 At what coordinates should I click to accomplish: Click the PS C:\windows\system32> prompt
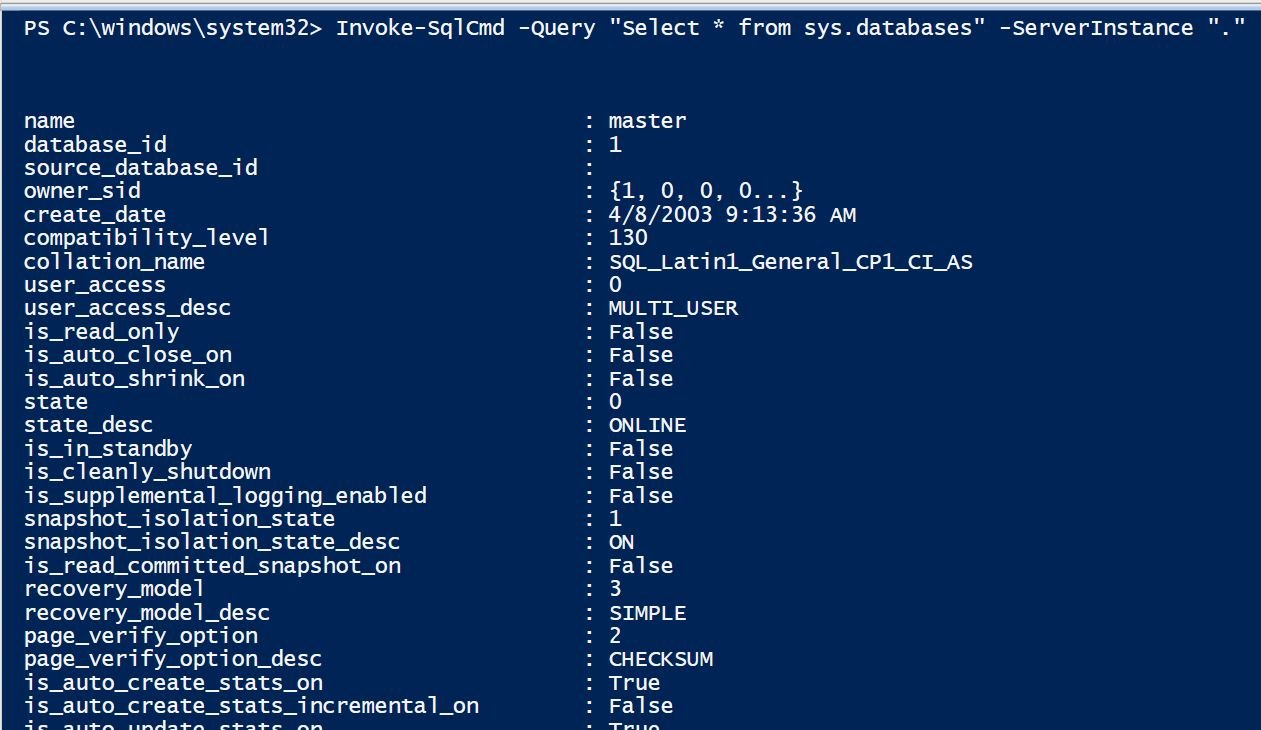(x=172, y=28)
